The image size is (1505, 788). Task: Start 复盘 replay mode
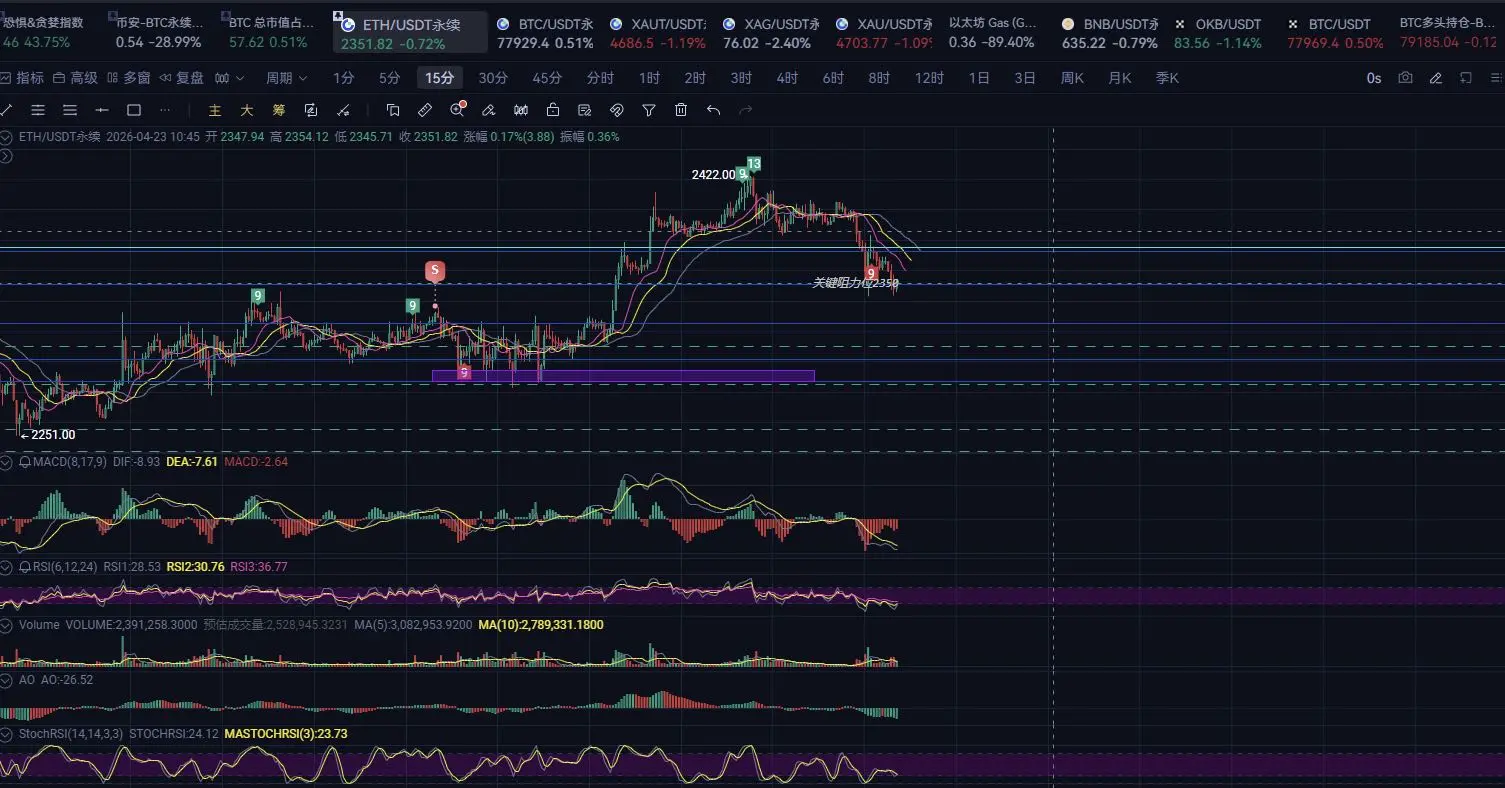pos(182,78)
